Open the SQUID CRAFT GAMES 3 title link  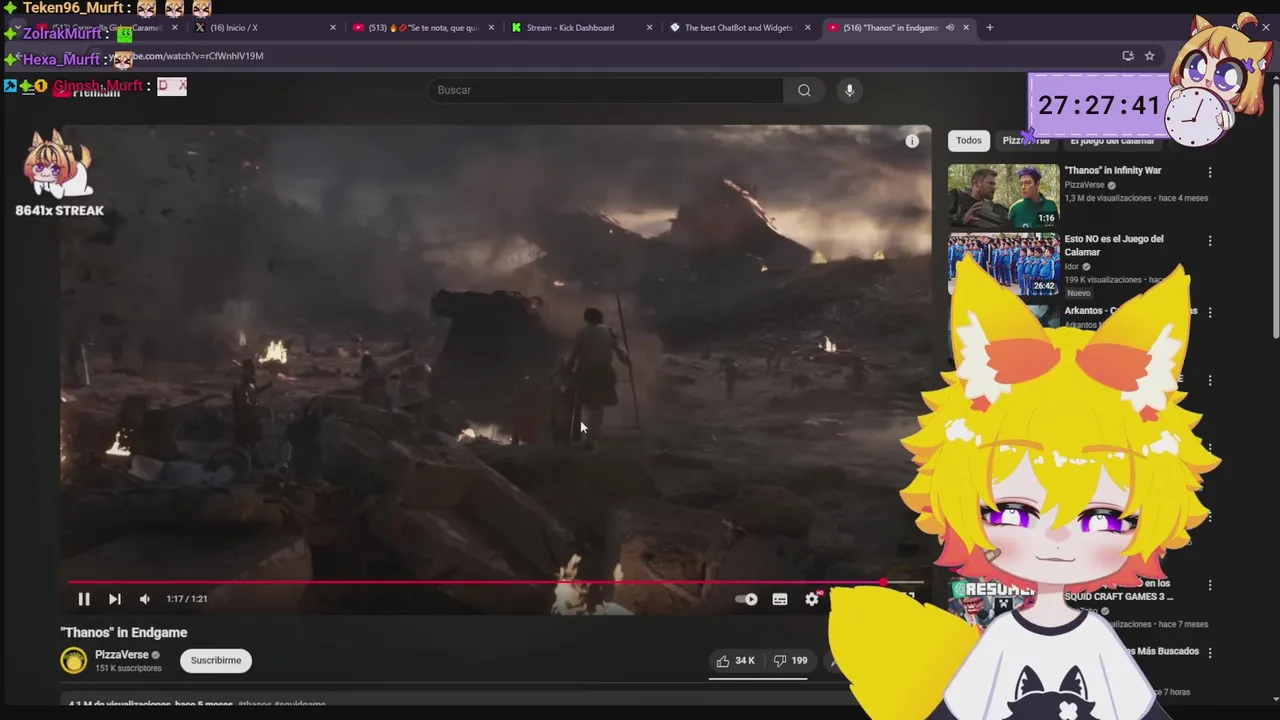pos(1119,590)
